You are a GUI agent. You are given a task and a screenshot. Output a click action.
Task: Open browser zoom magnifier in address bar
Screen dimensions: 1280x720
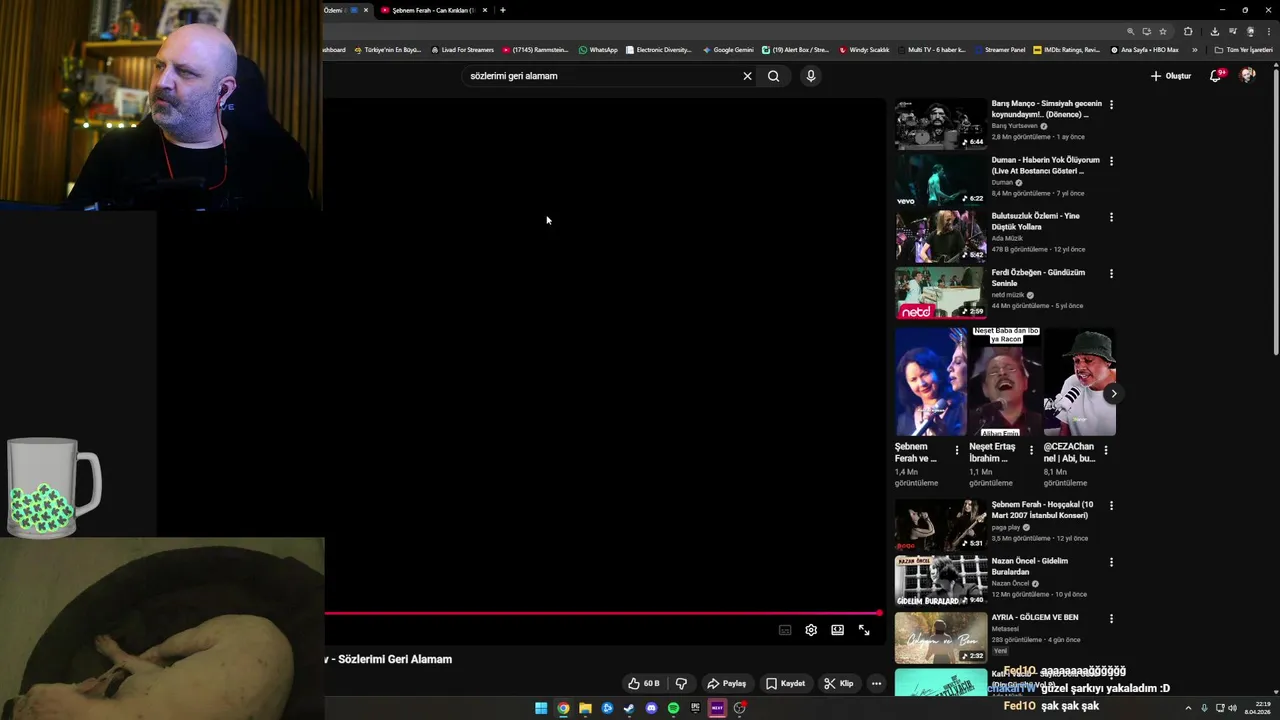1131,31
